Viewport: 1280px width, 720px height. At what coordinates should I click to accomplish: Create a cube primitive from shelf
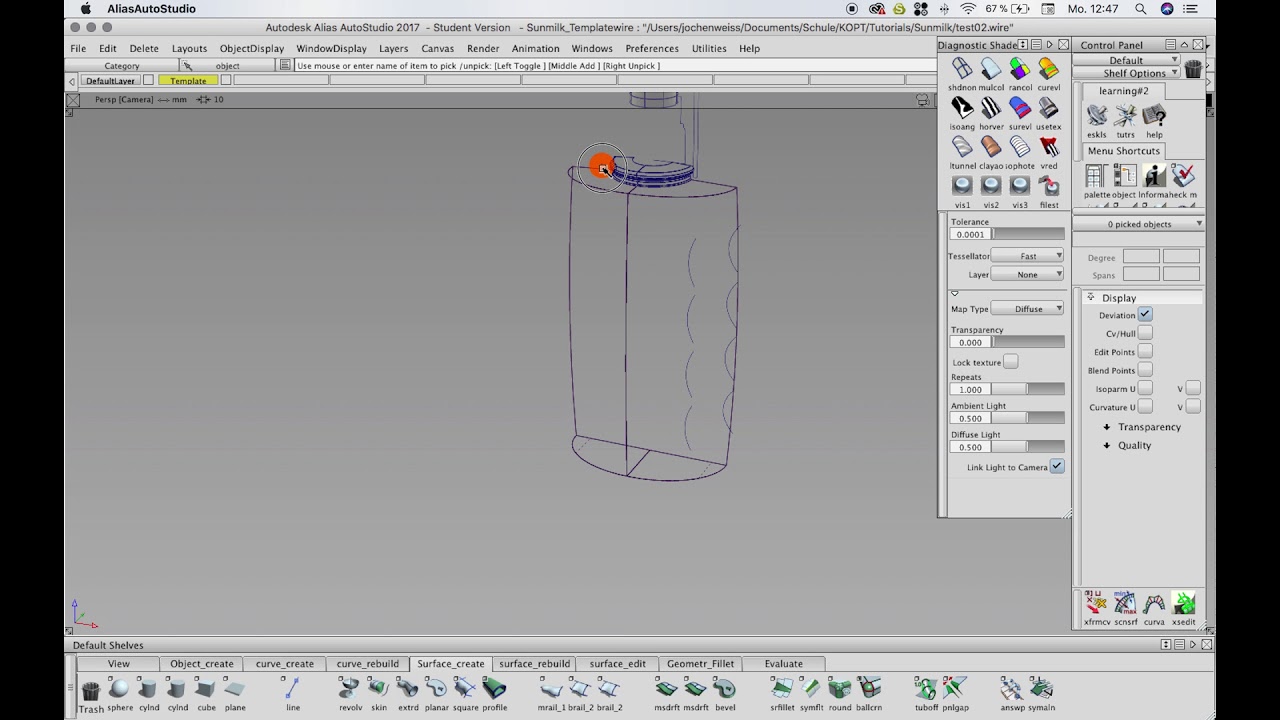coord(206,689)
